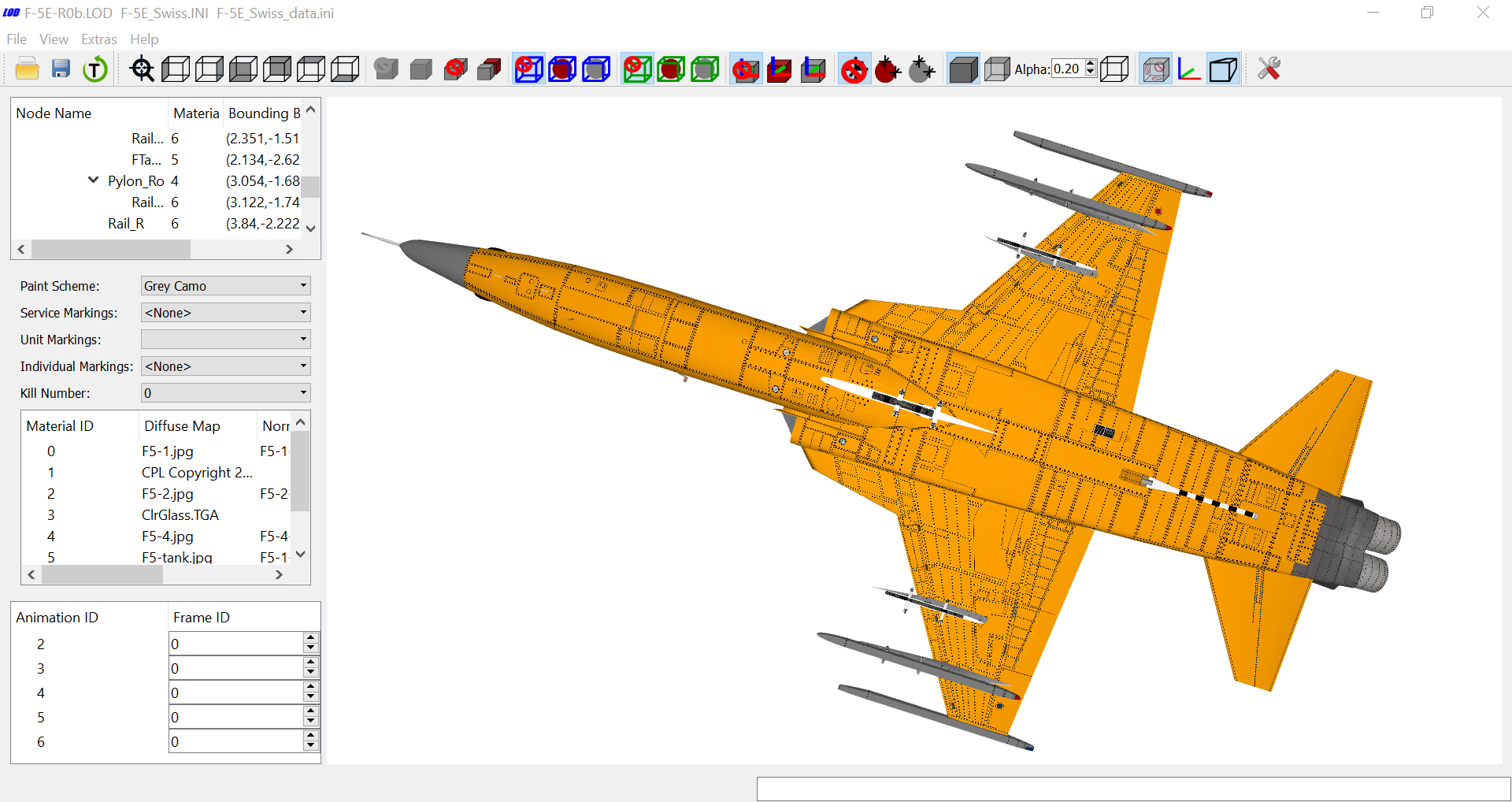The image size is (1512, 802).
Task: Open the View menu
Action: pyautogui.click(x=54, y=39)
